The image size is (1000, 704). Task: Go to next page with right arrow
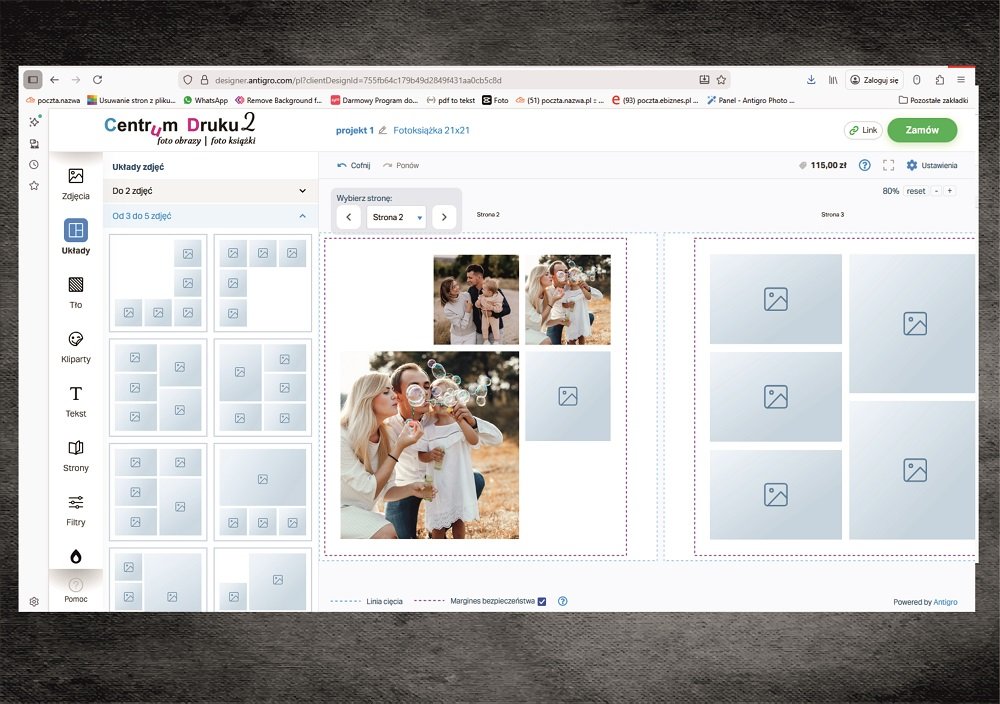pyautogui.click(x=444, y=217)
